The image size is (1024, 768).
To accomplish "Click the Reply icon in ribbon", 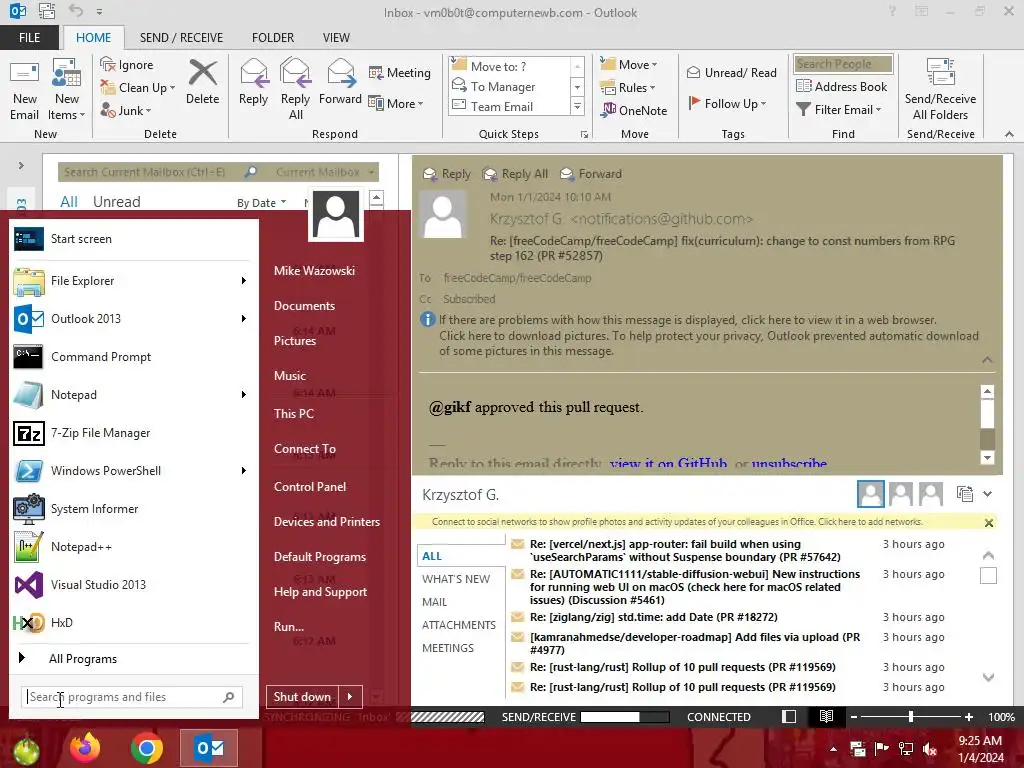I will 253,82.
